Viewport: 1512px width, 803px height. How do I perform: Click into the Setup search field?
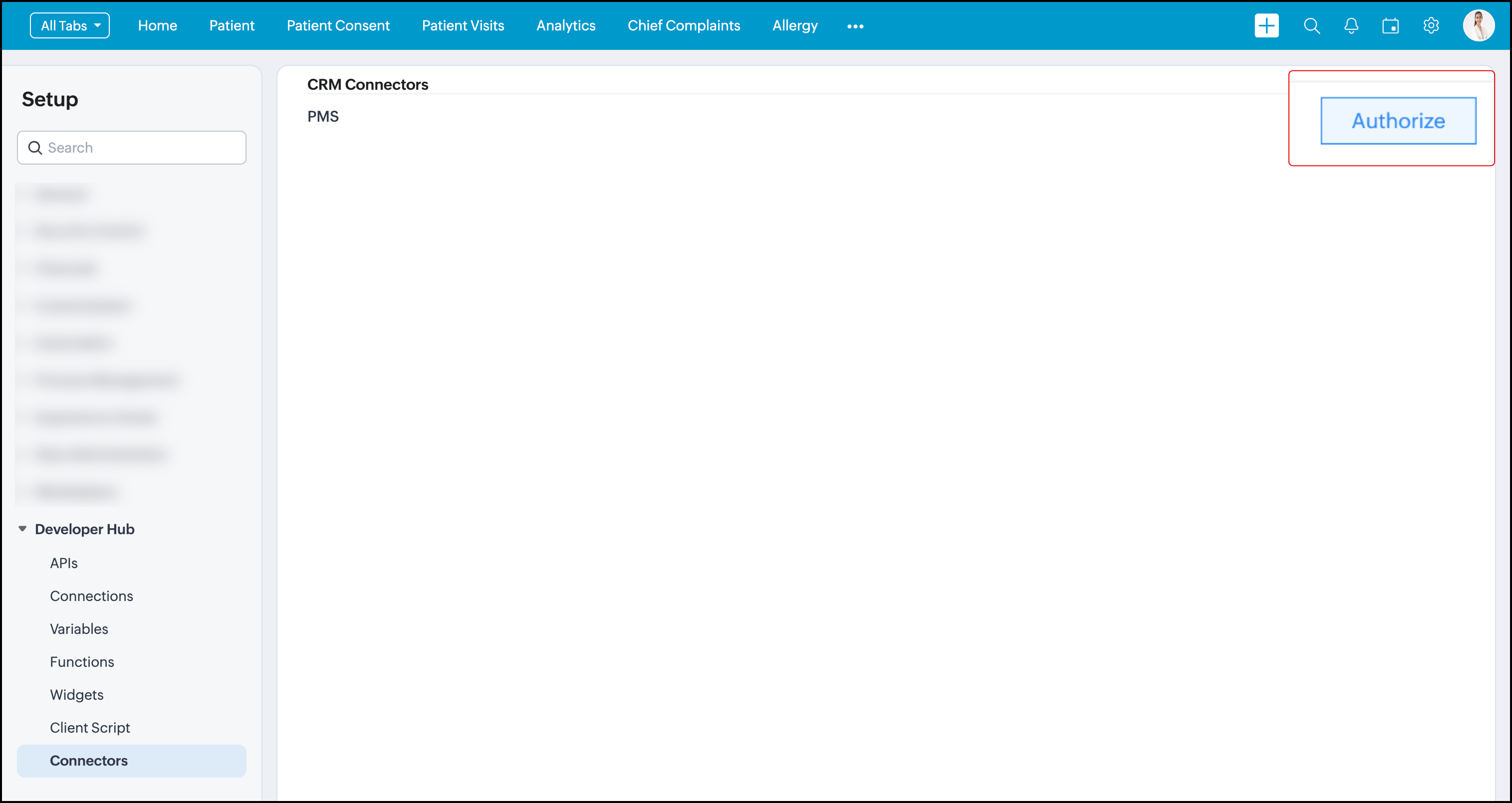pos(141,148)
